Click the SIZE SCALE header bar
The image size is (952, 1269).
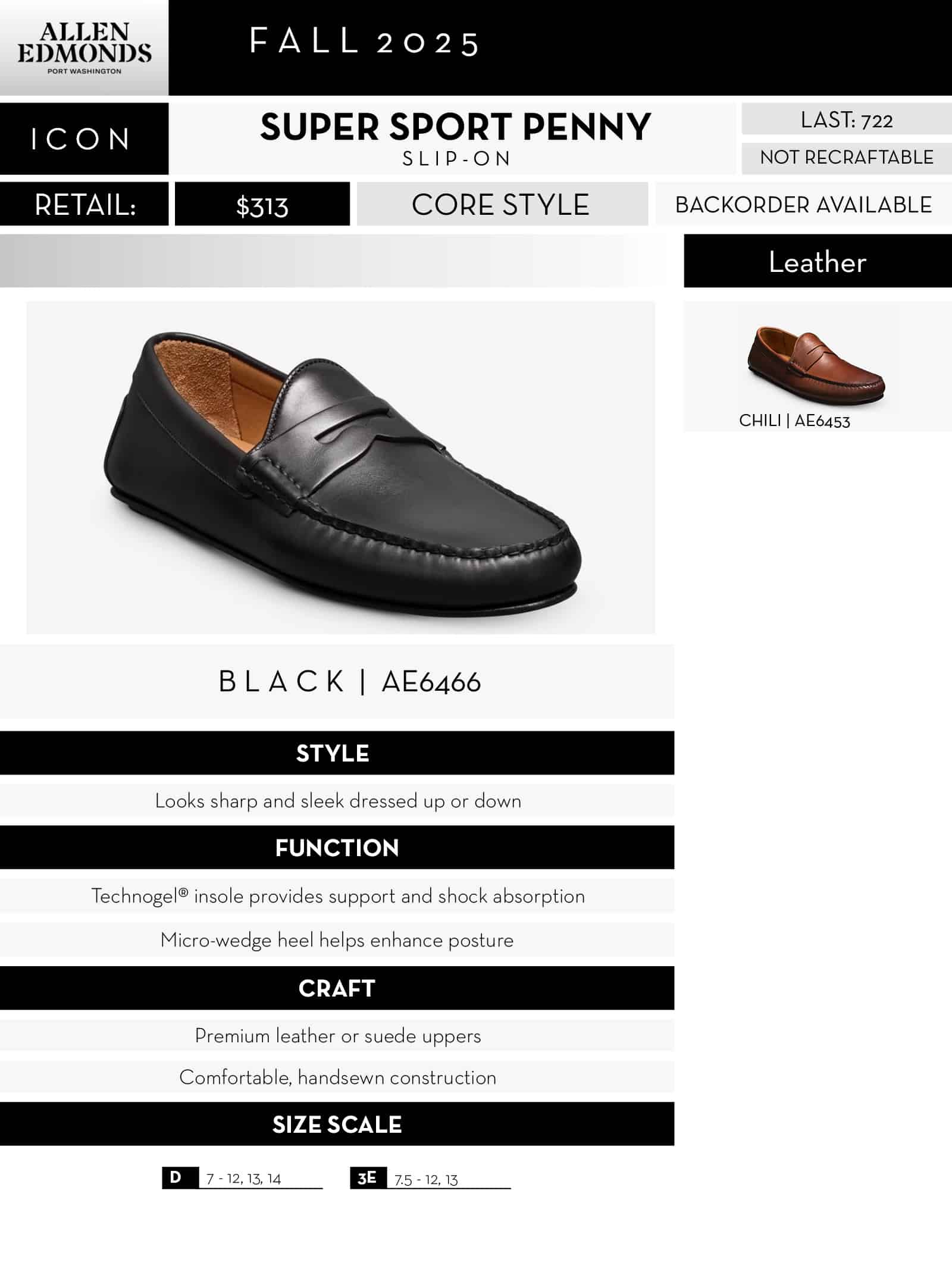tap(336, 1124)
